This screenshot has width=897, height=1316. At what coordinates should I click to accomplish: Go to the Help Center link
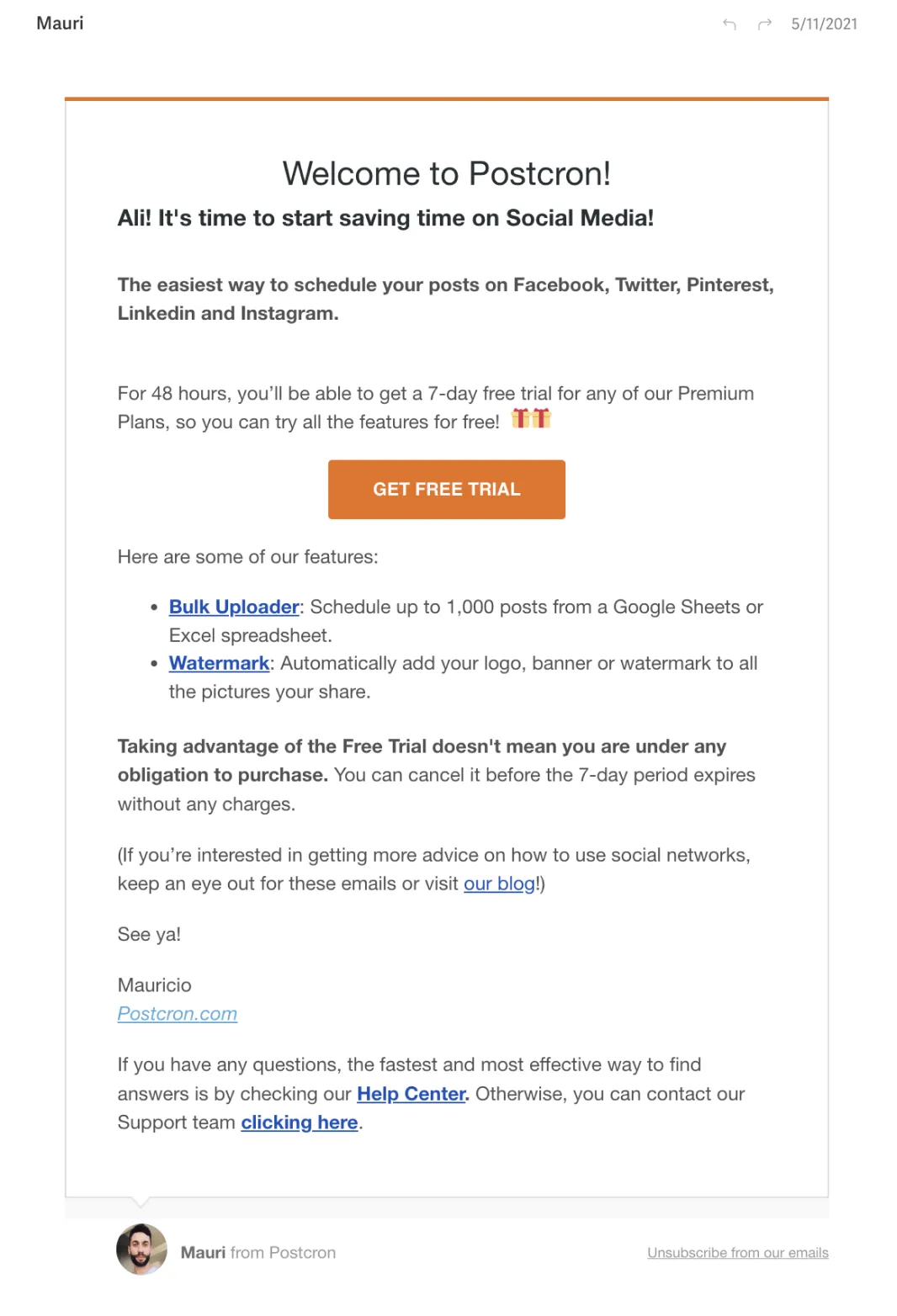(x=412, y=1094)
